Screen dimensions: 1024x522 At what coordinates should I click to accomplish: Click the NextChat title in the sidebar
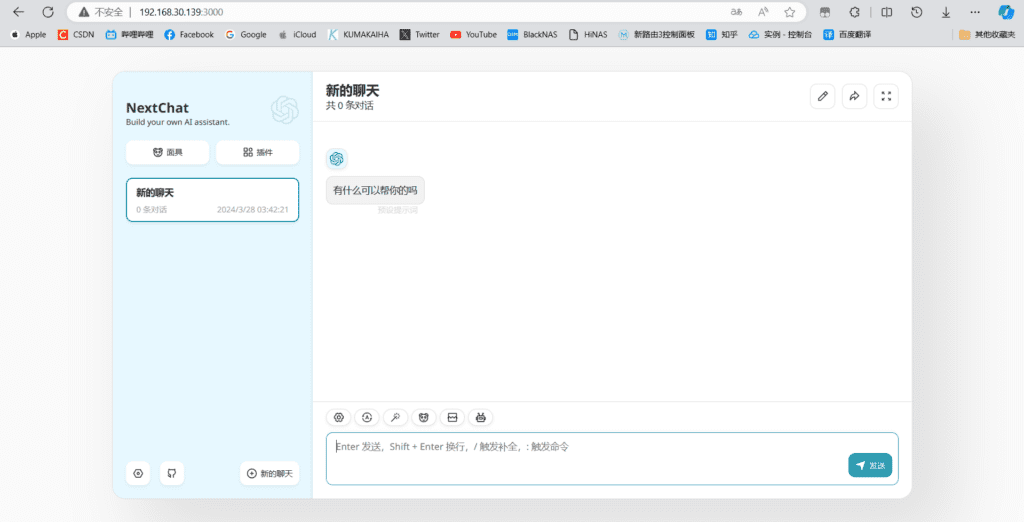coord(157,108)
